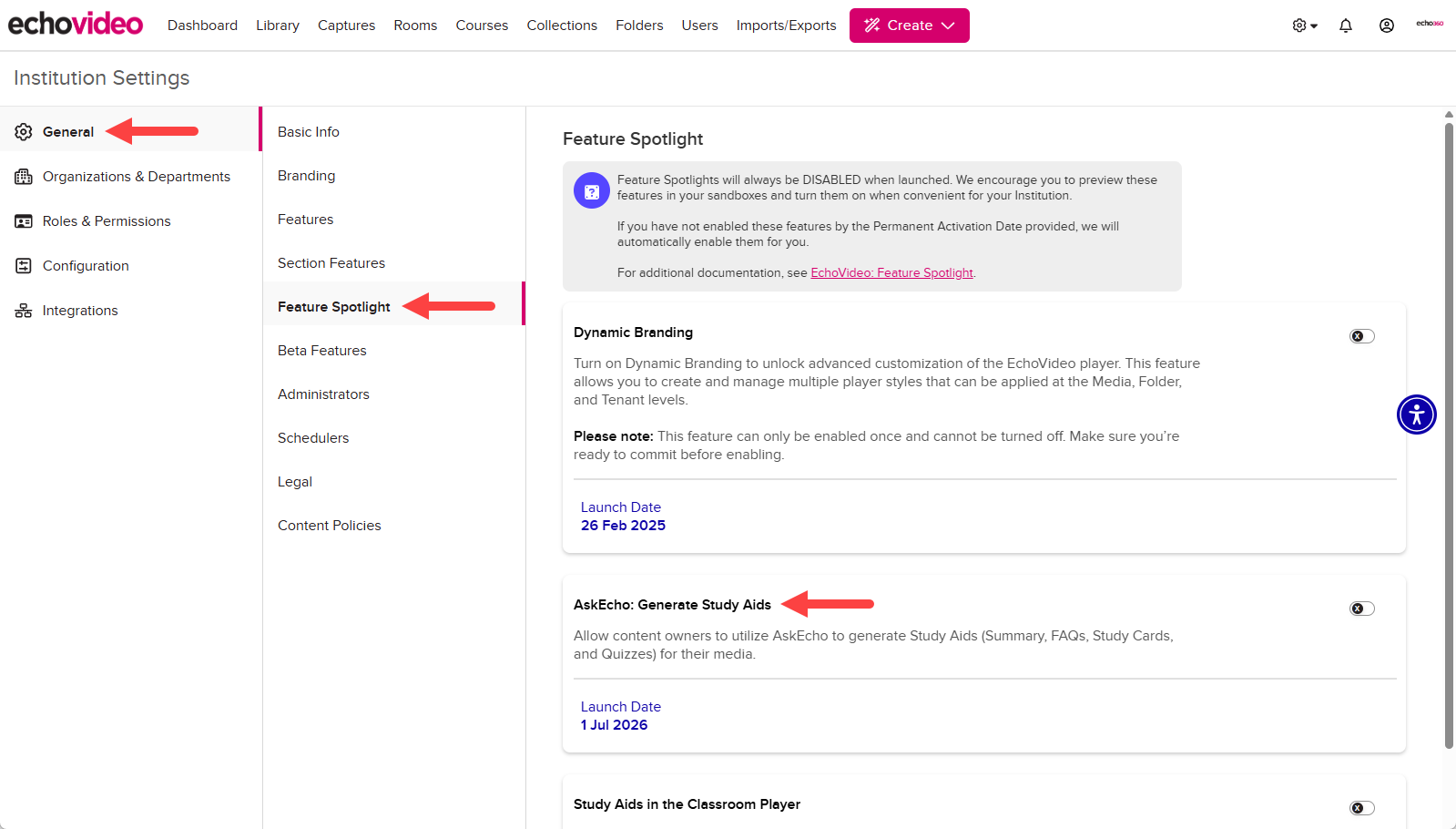Click the 1 Jul 2026 launch date
This screenshot has height=829, width=1456.
(x=614, y=725)
